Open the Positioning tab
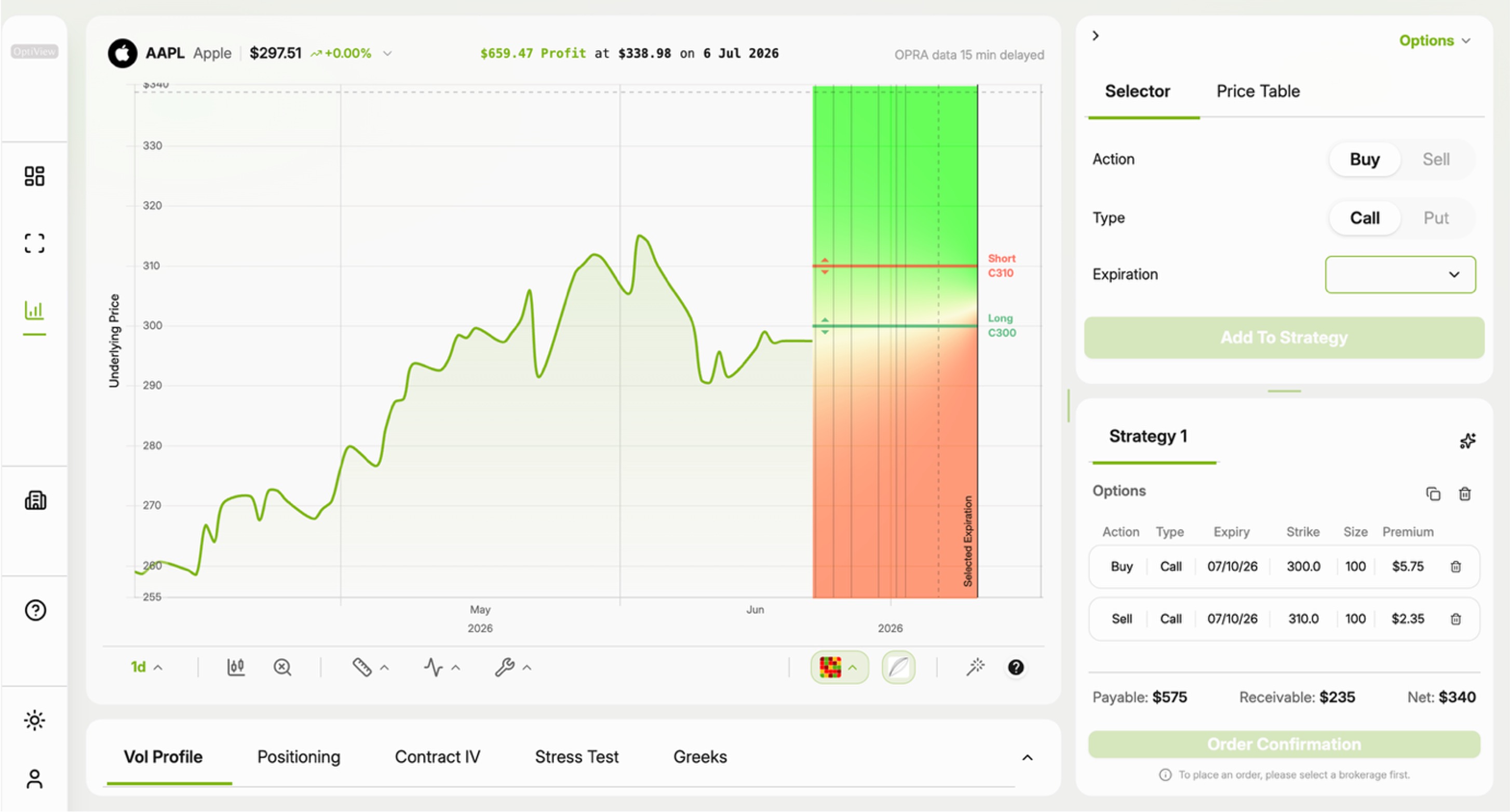 (x=299, y=757)
